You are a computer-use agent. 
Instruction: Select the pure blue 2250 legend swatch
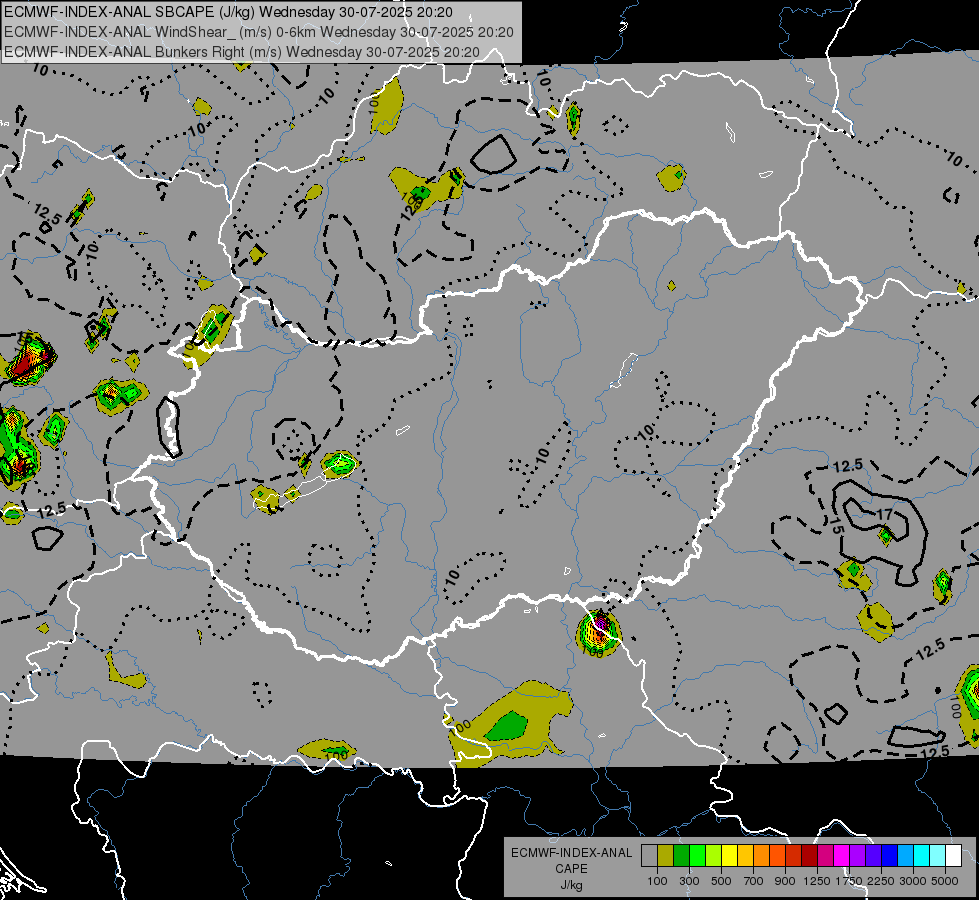coord(890,856)
